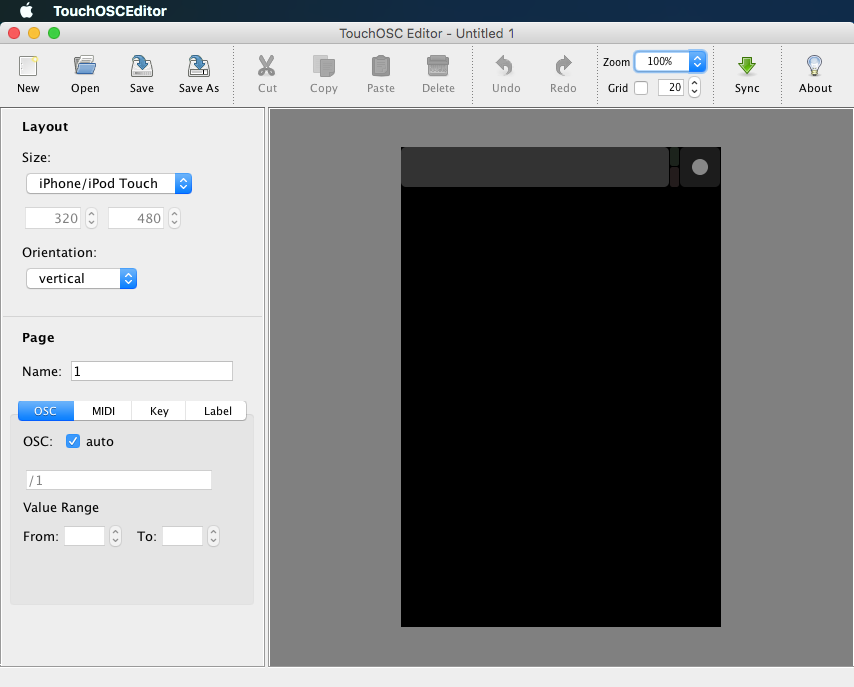Uncheck the OSC auto checkbox

click(x=73, y=441)
